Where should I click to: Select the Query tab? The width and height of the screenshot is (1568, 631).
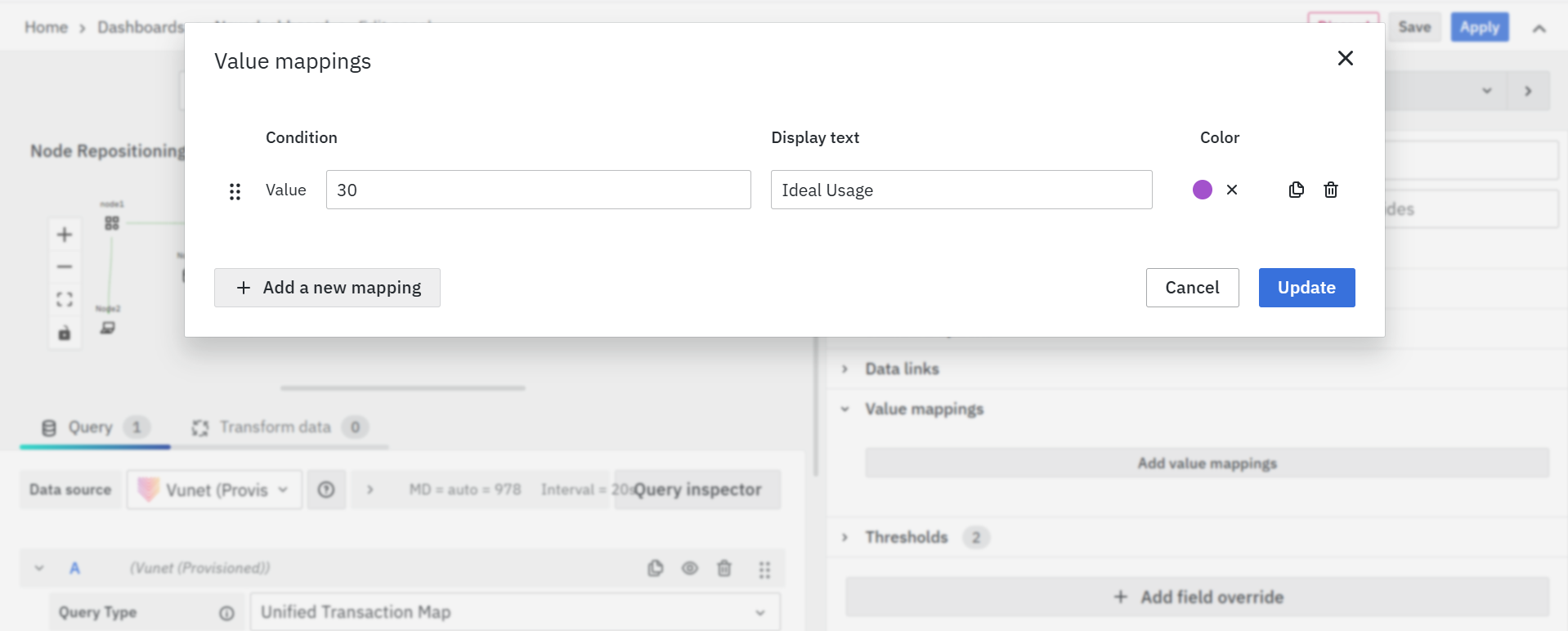pyautogui.click(x=91, y=427)
